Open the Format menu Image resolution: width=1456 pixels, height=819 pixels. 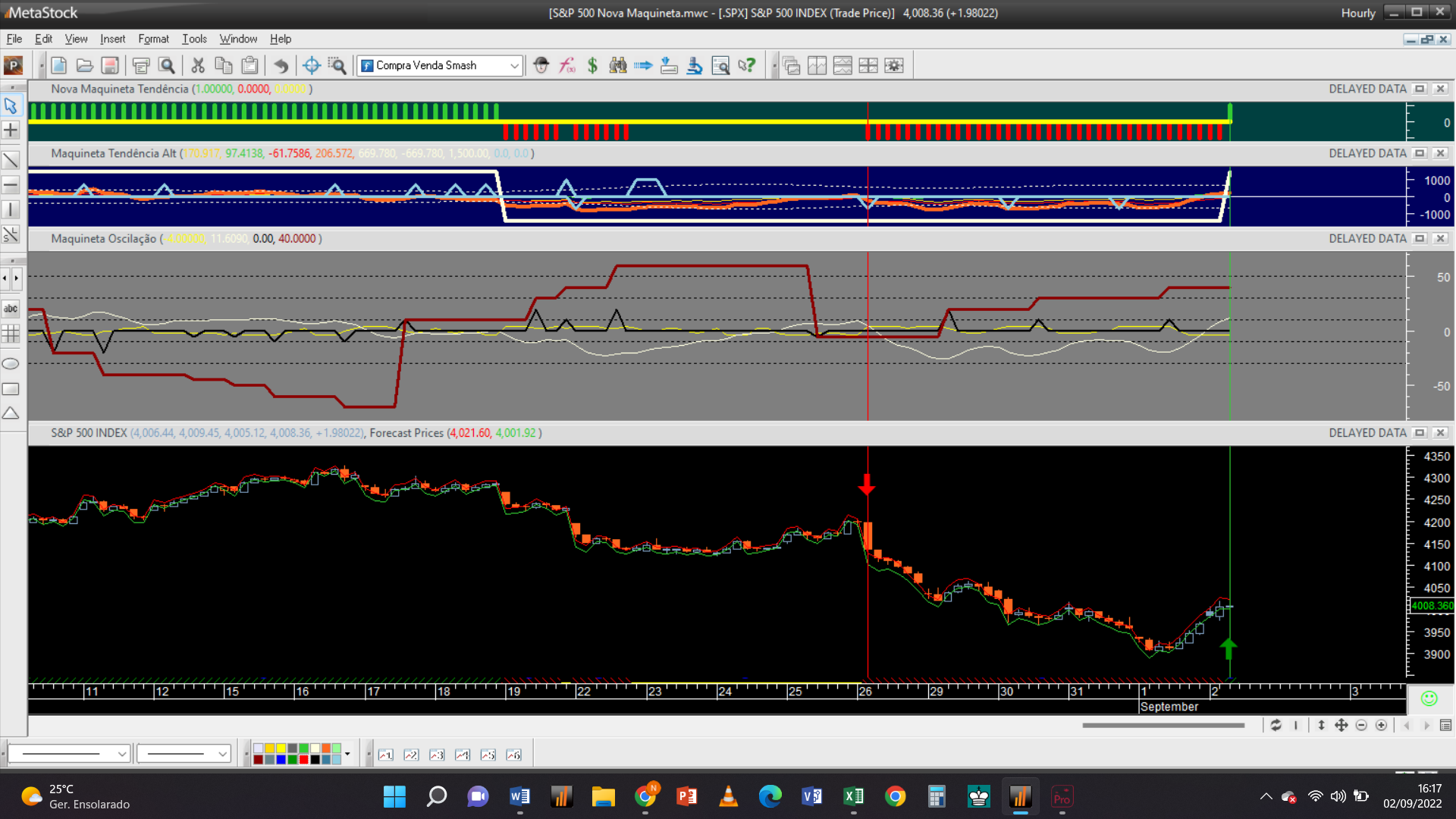click(x=153, y=39)
